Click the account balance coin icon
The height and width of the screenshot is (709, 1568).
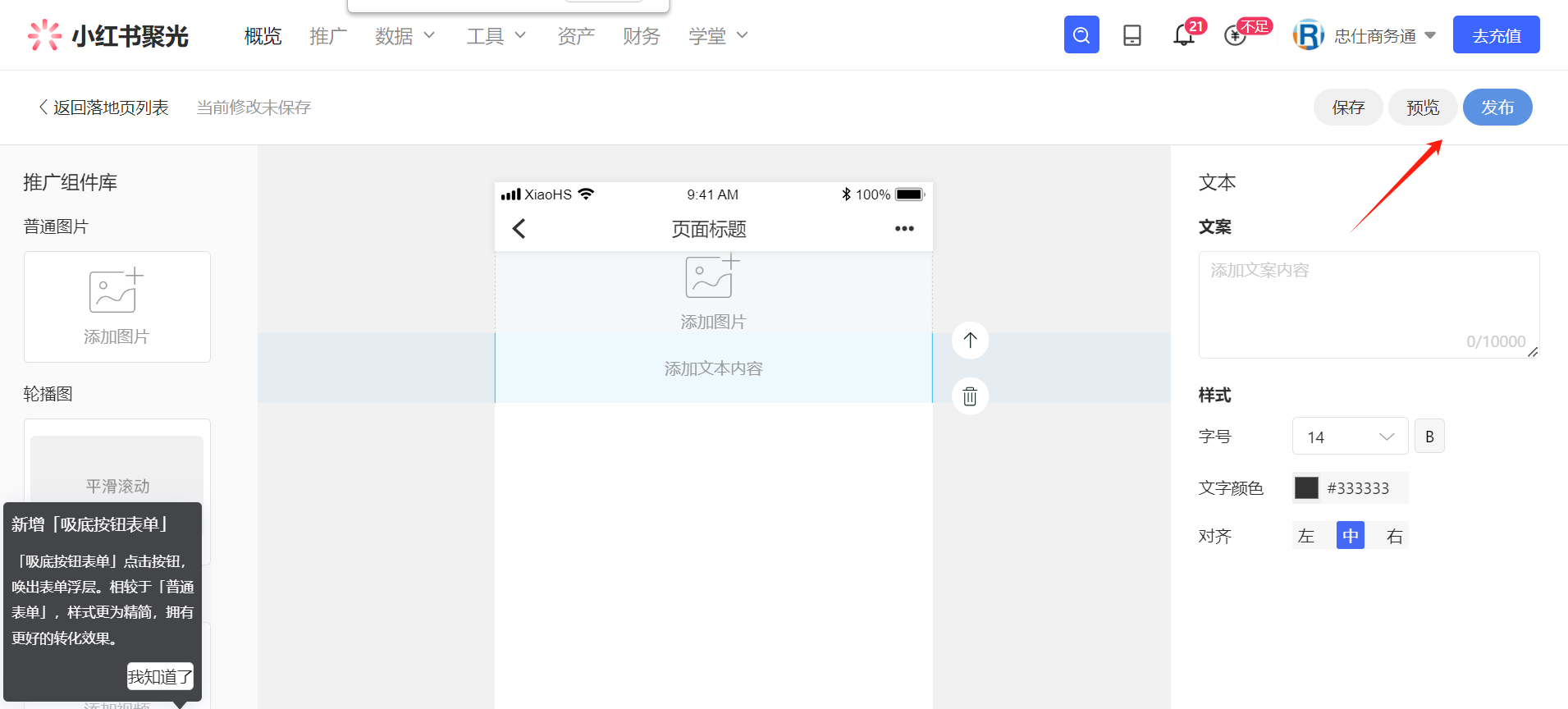pos(1234,36)
